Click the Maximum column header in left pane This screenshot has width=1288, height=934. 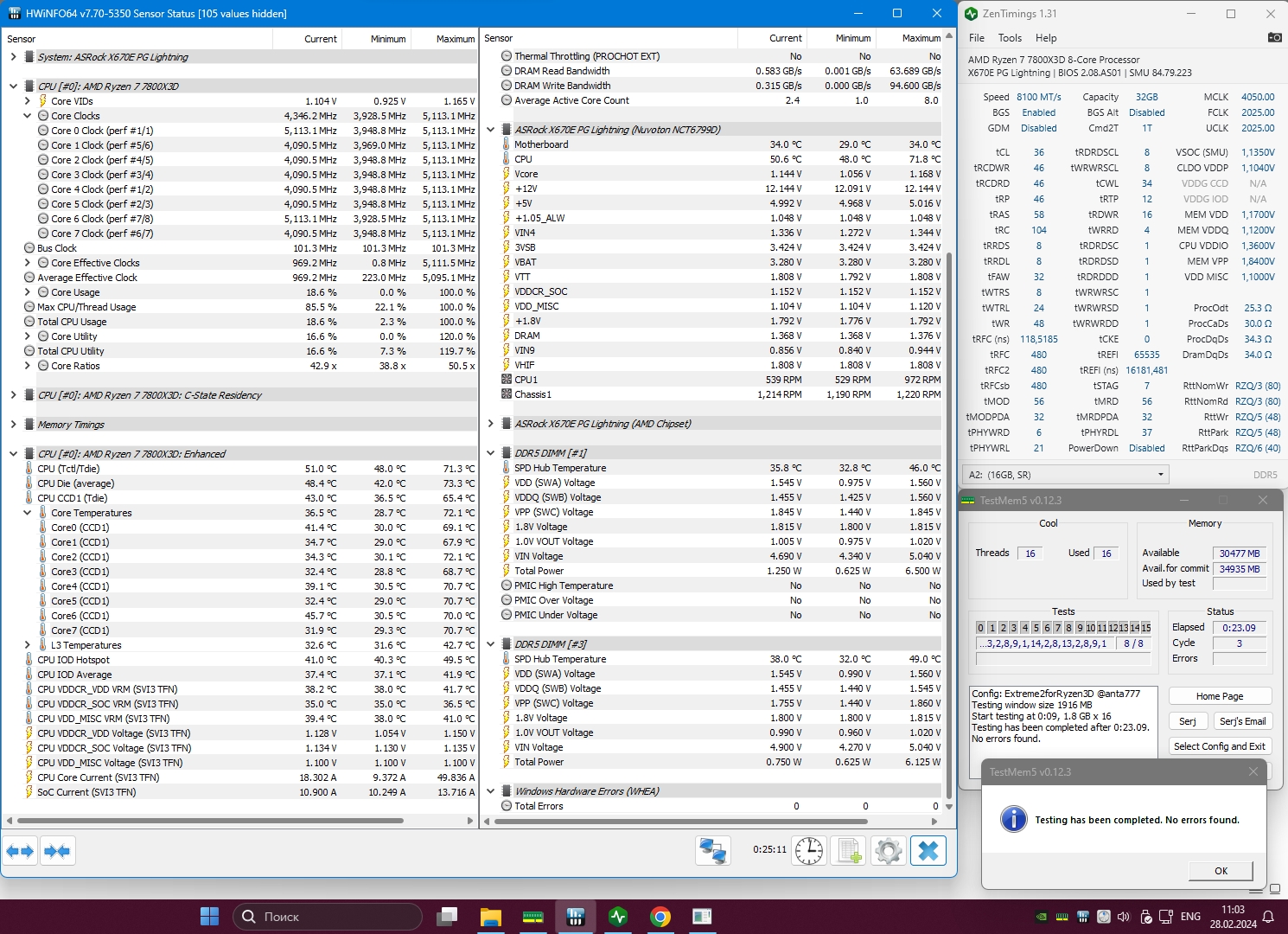(x=444, y=39)
